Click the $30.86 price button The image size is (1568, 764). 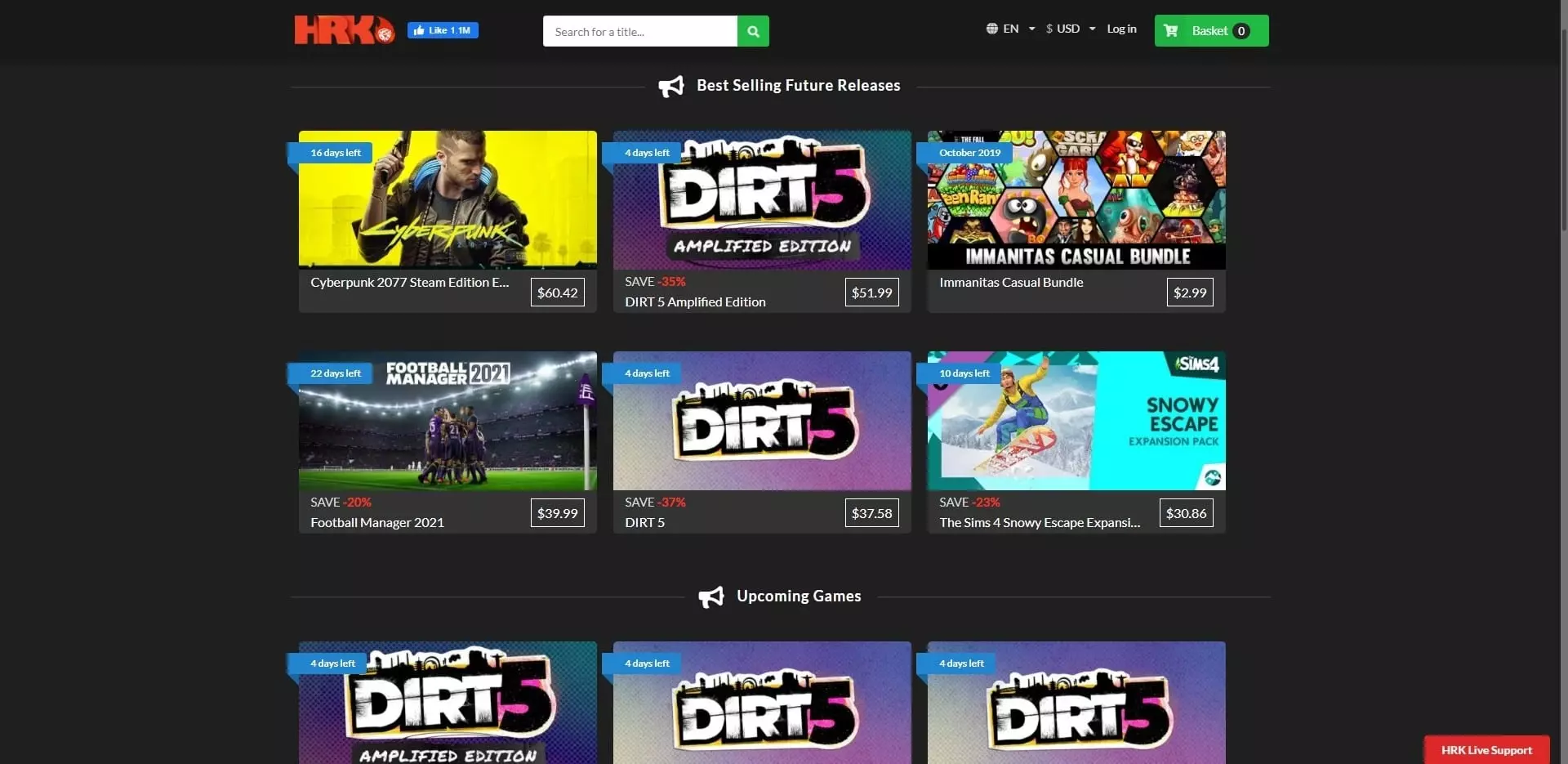coord(1186,513)
